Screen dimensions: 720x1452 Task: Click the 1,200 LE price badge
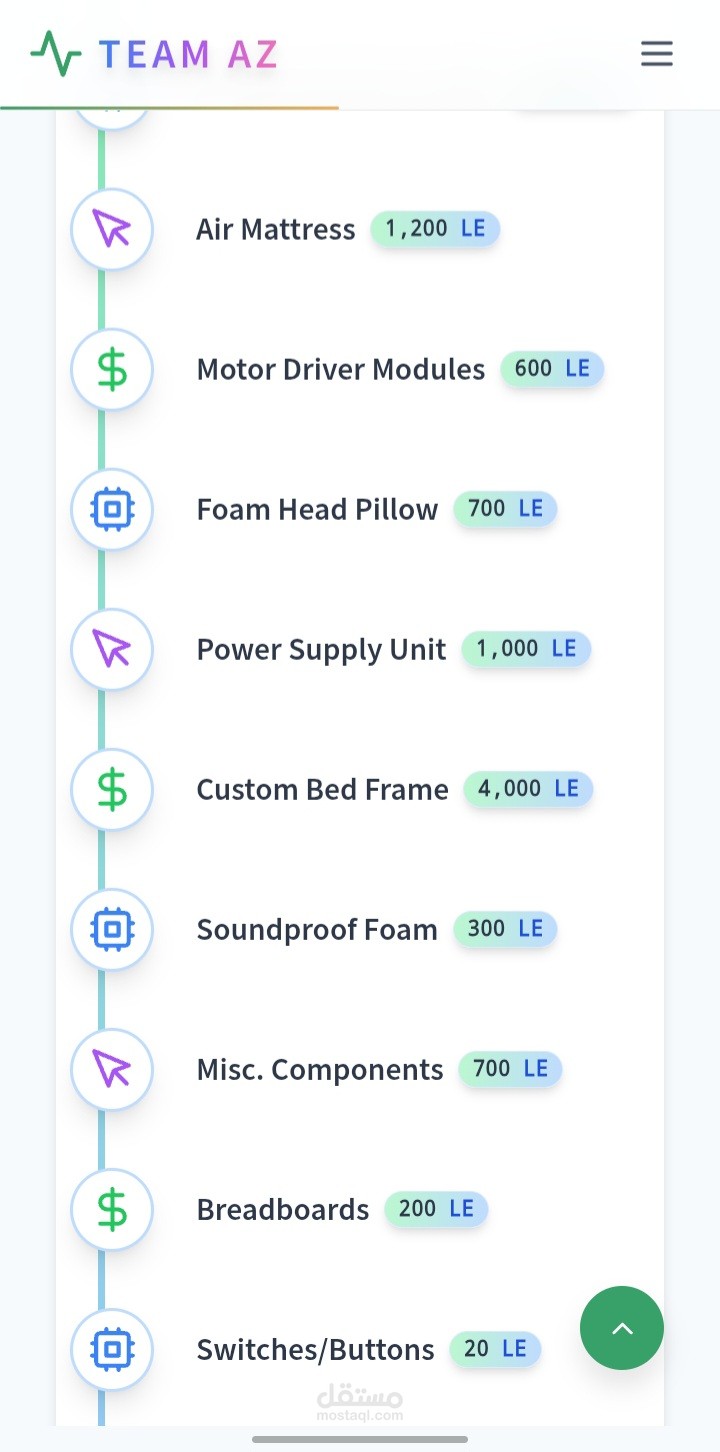point(435,229)
